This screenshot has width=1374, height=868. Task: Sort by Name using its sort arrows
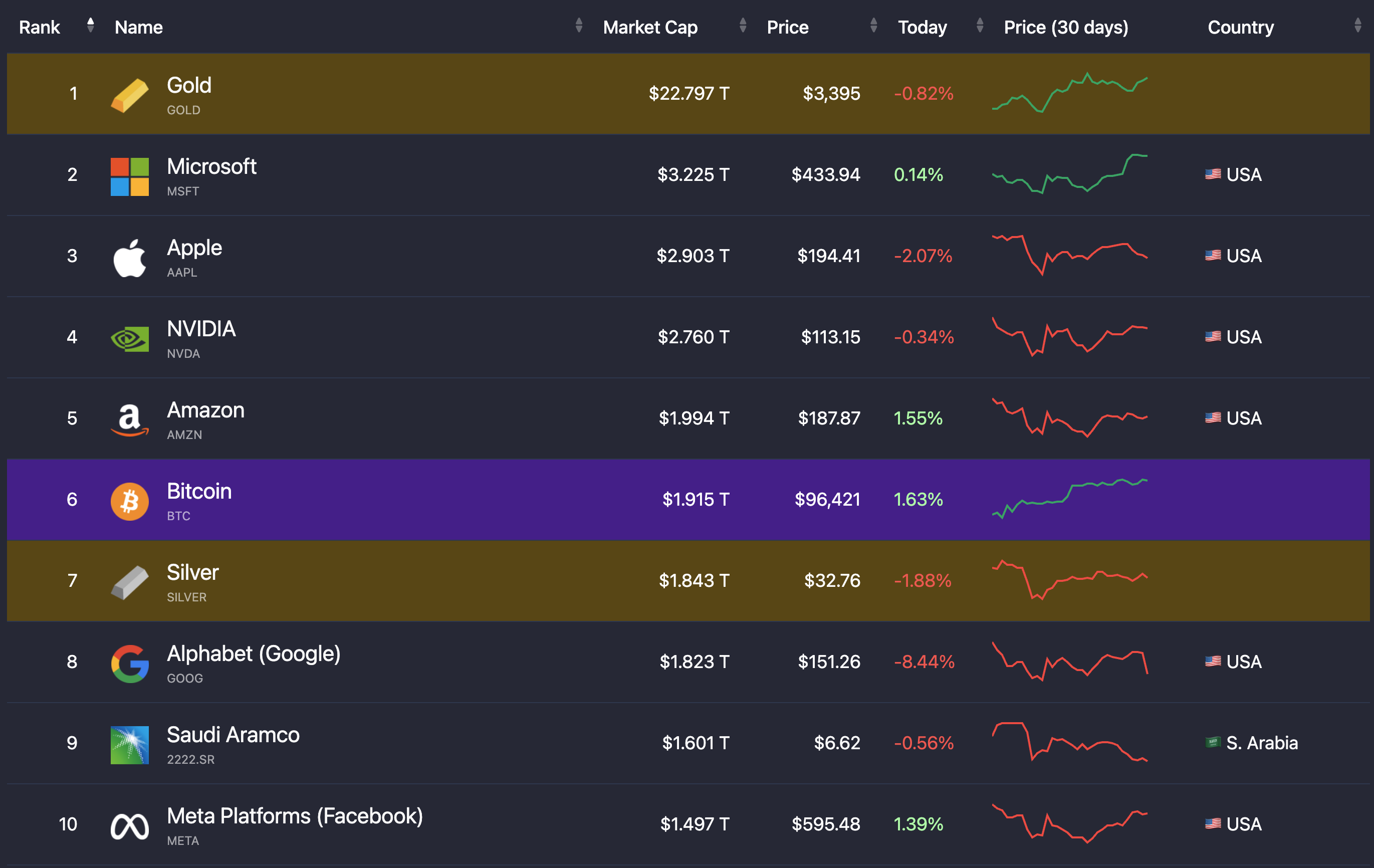click(579, 26)
